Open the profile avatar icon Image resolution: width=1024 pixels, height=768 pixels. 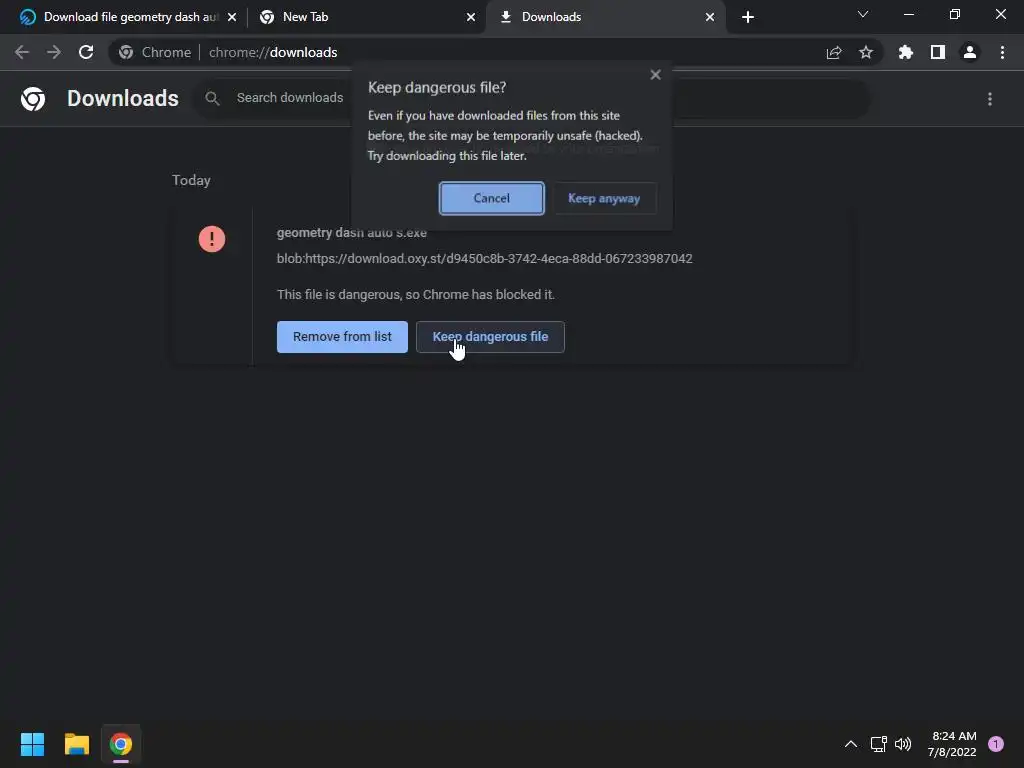(970, 52)
